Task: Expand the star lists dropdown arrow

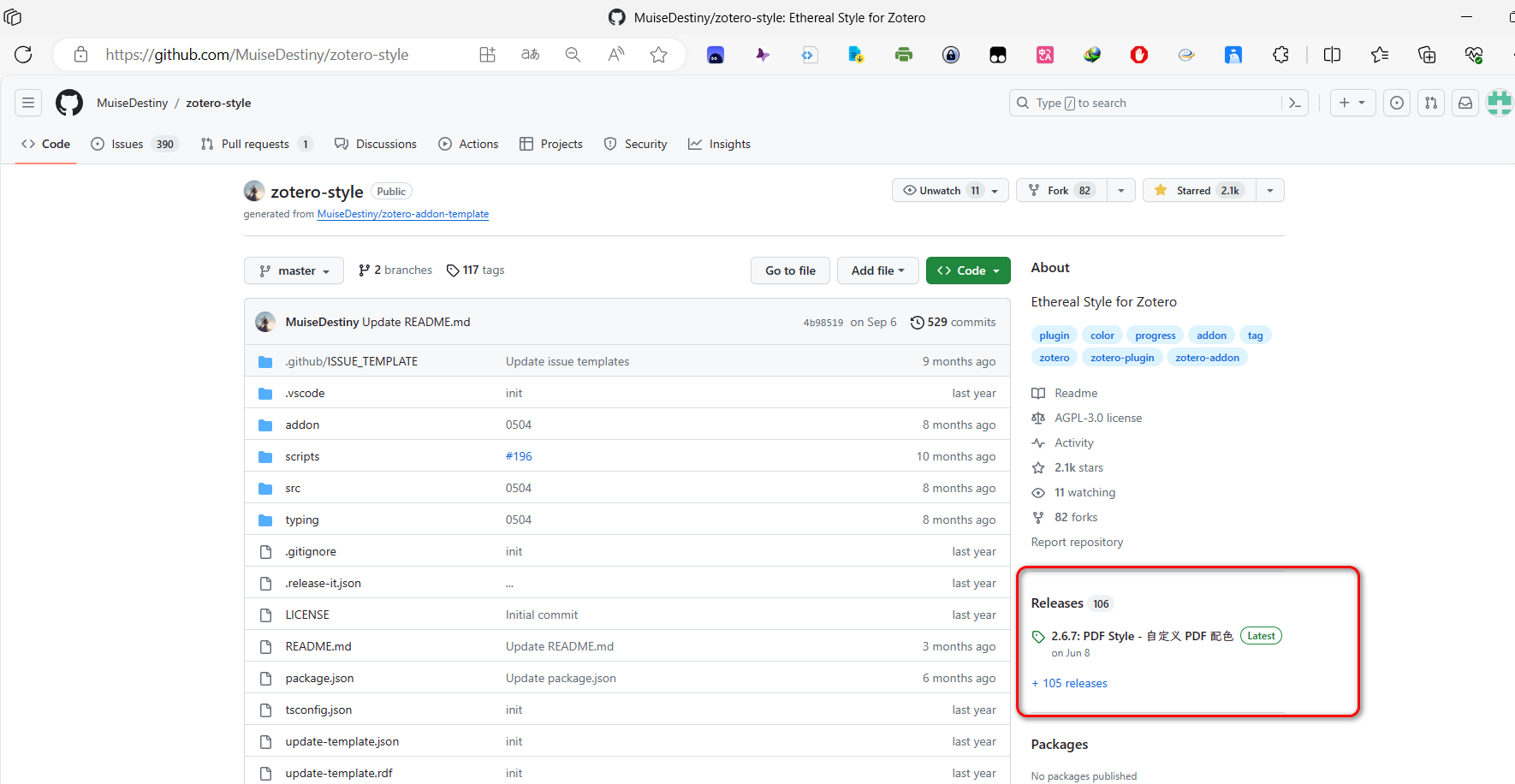Action: [1270, 190]
